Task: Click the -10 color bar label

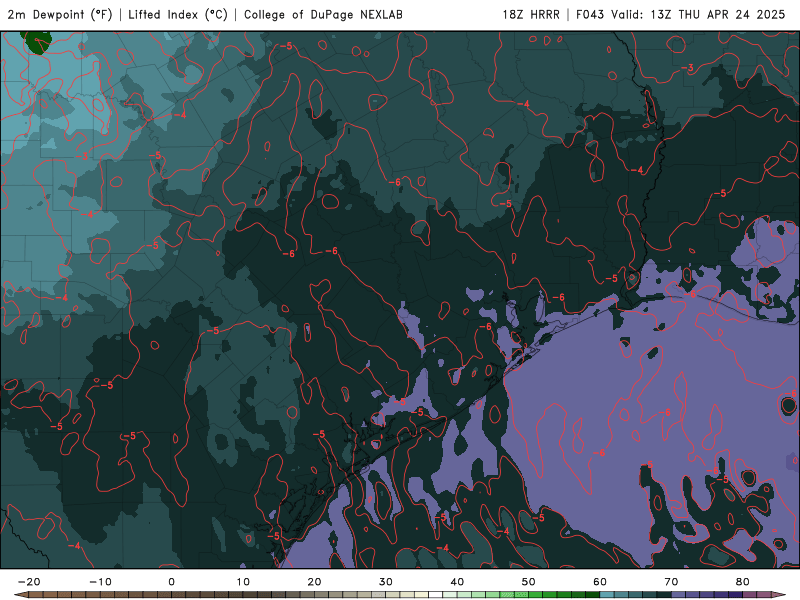Action: coord(100,582)
